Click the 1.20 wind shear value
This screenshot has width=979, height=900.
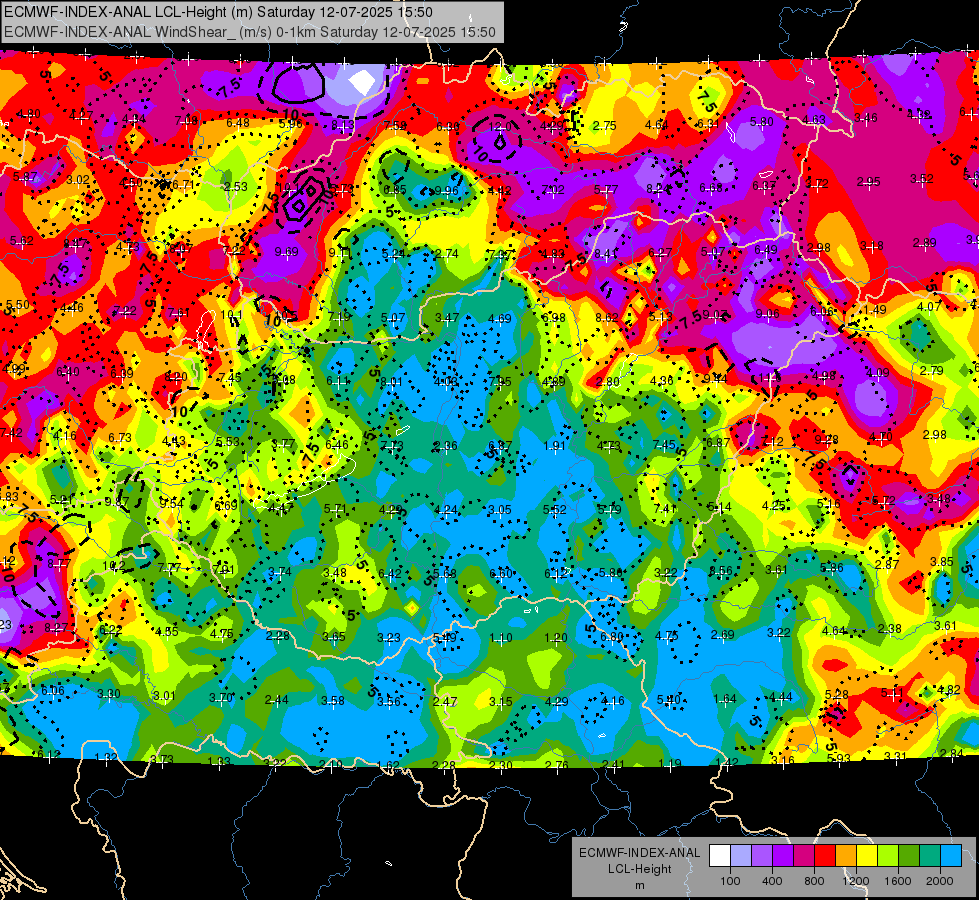pyautogui.click(x=555, y=638)
